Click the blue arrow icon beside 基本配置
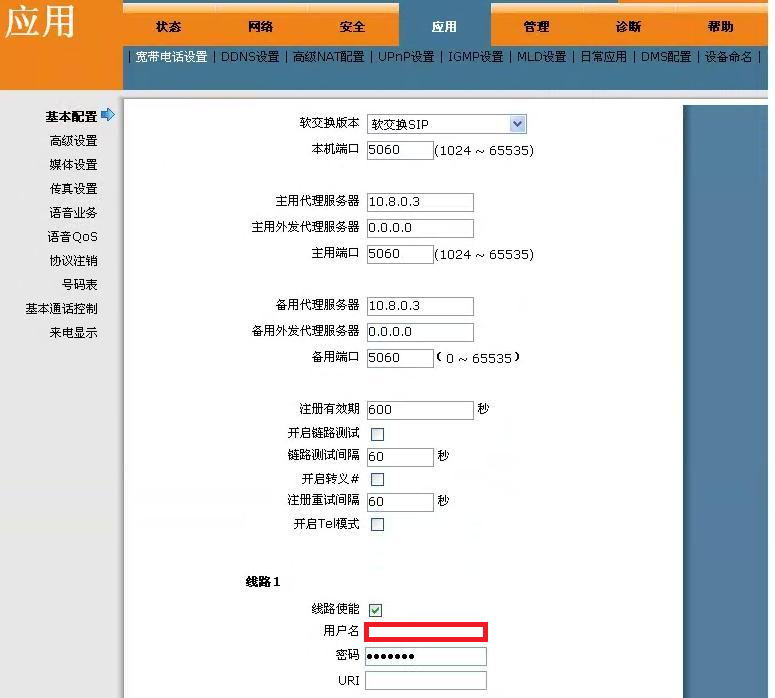775x698 pixels. pos(108,115)
